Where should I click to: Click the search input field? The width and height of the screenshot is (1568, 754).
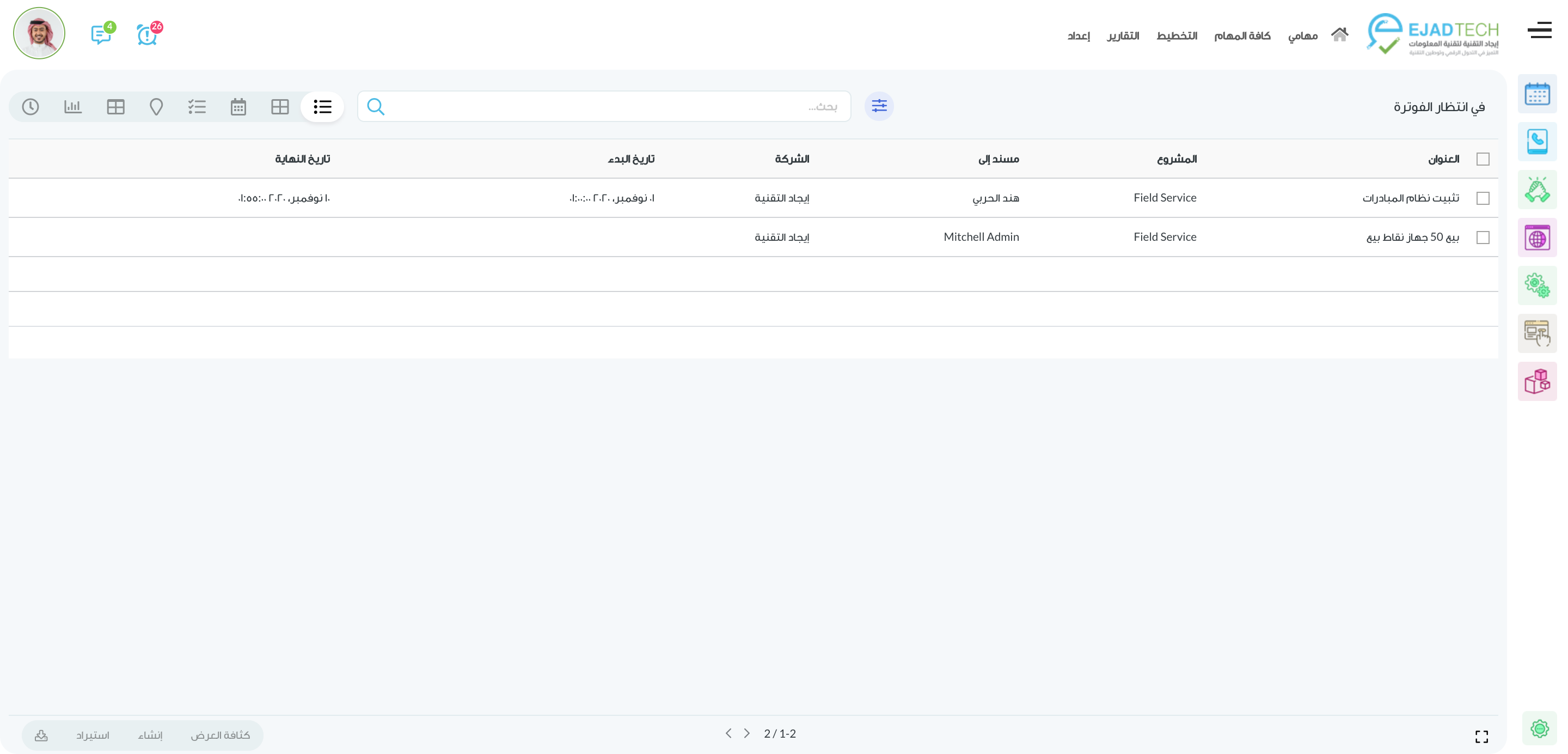pos(609,107)
